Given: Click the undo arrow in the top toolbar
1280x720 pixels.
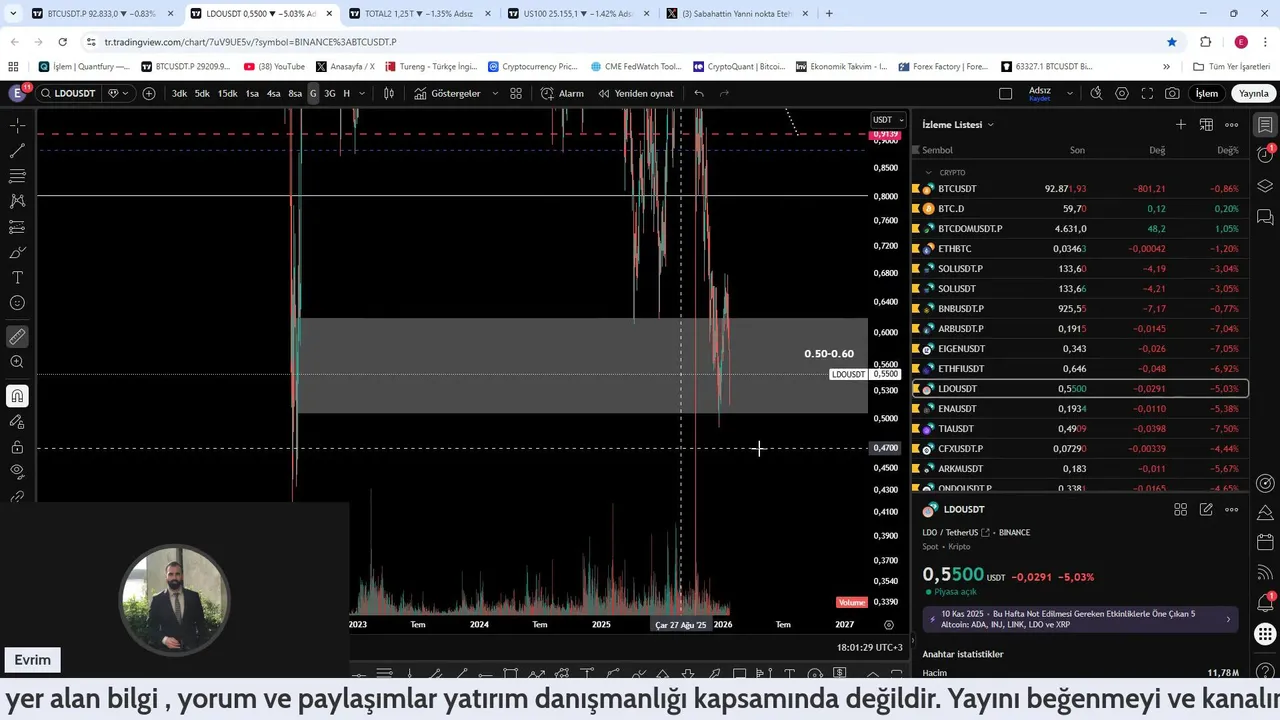Looking at the screenshot, I should coord(699,93).
